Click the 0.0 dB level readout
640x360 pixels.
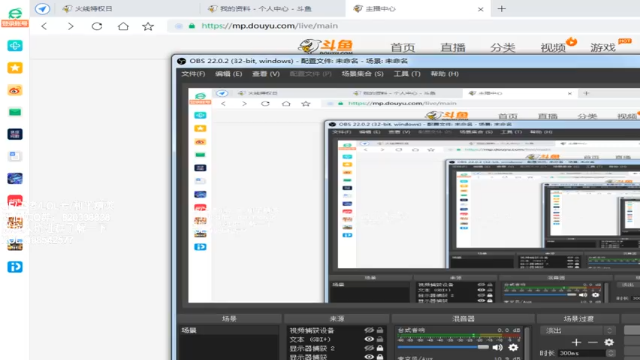coord(509,330)
